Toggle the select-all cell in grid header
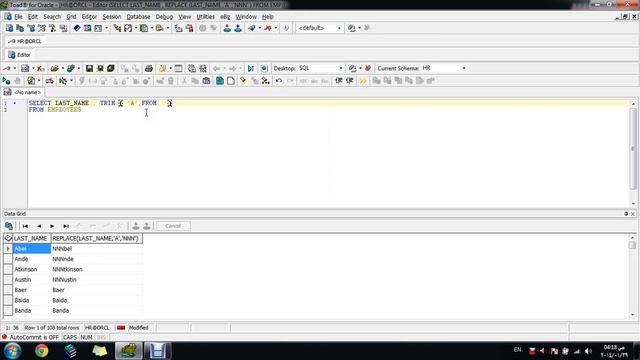Image resolution: width=640 pixels, height=360 pixels. pos(8,238)
